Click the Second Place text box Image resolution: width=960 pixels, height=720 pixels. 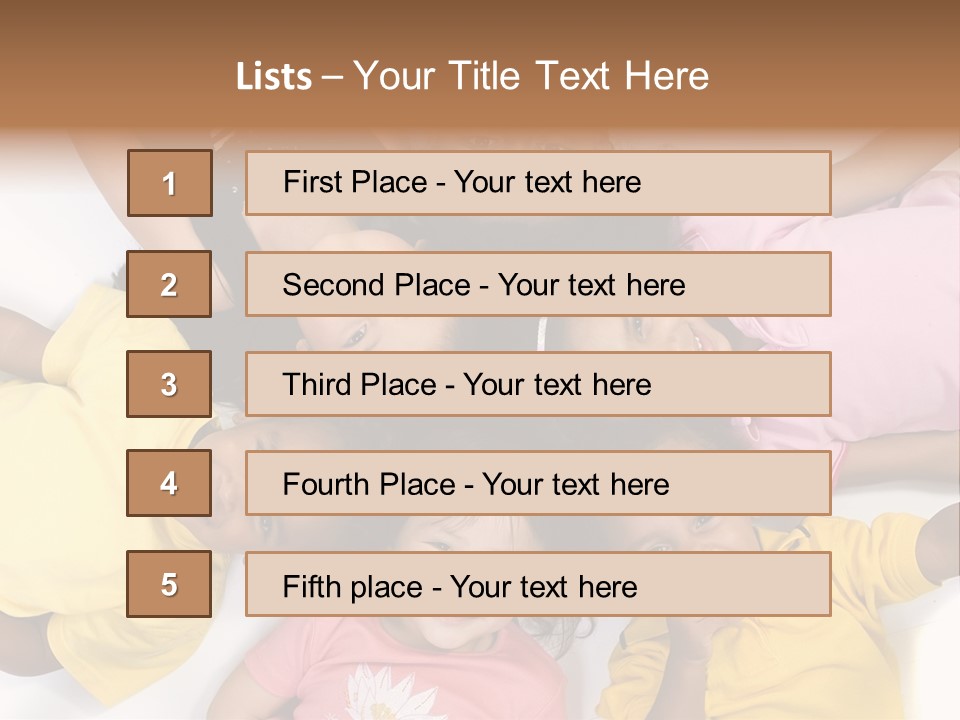point(537,284)
